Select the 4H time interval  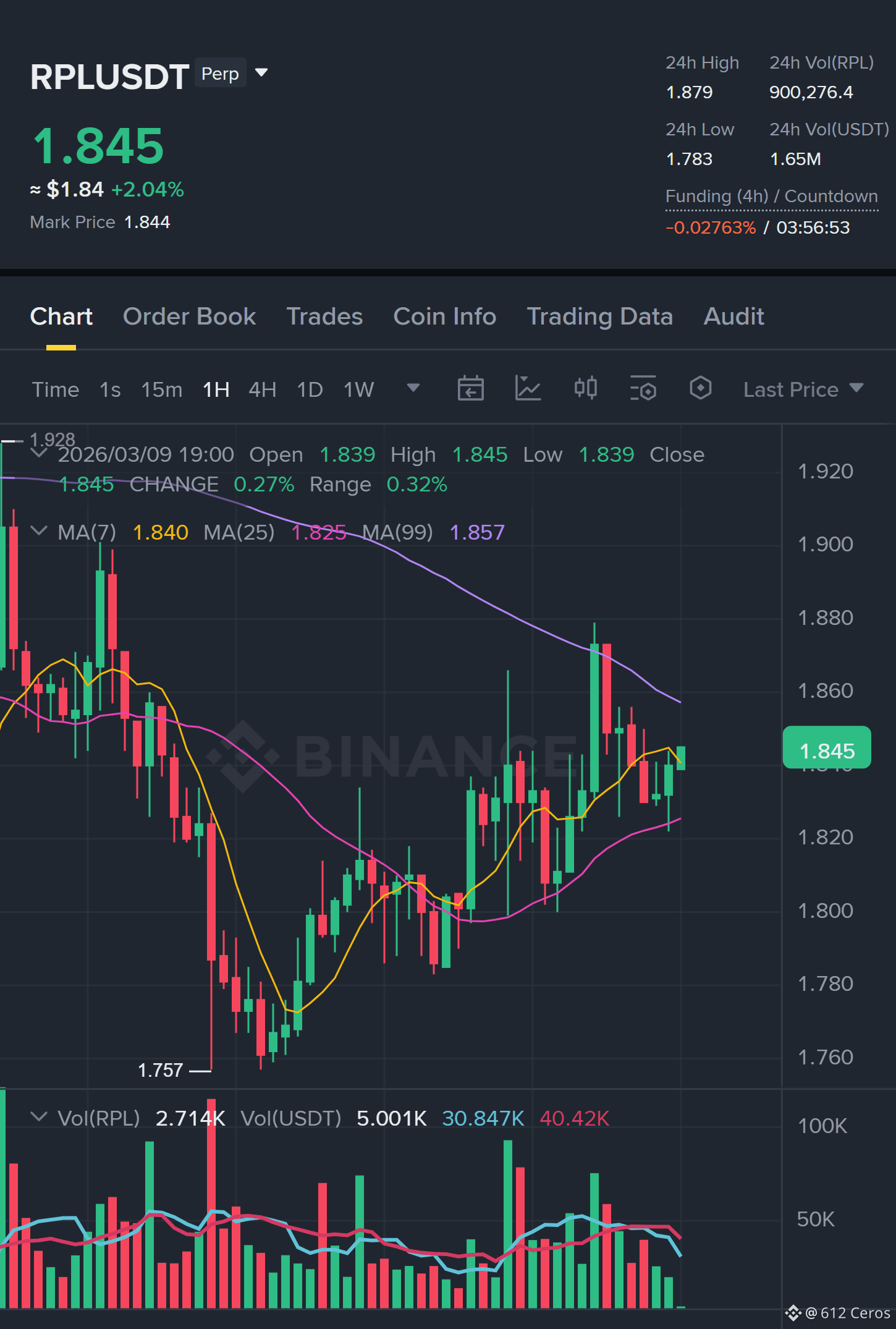tap(262, 390)
